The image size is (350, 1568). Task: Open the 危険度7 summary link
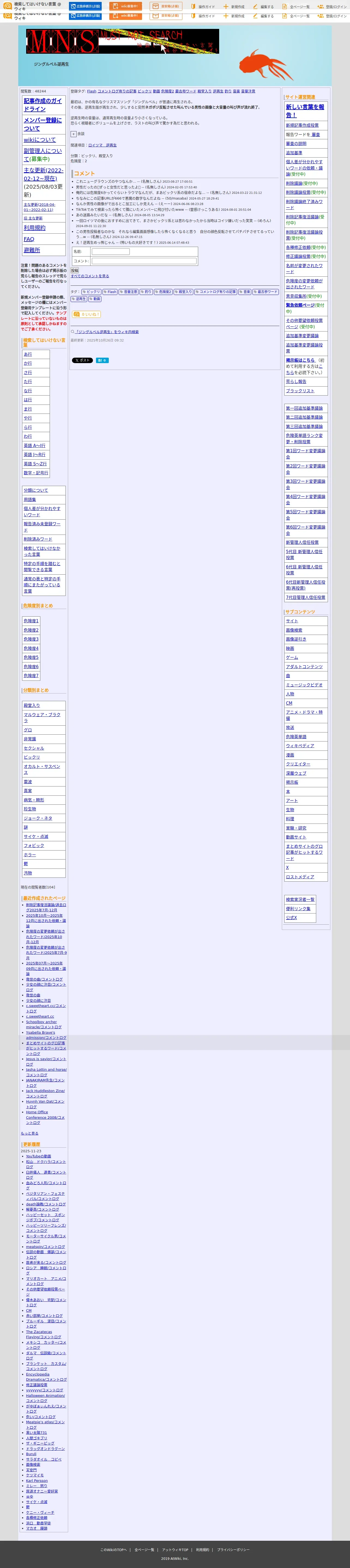click(x=31, y=676)
